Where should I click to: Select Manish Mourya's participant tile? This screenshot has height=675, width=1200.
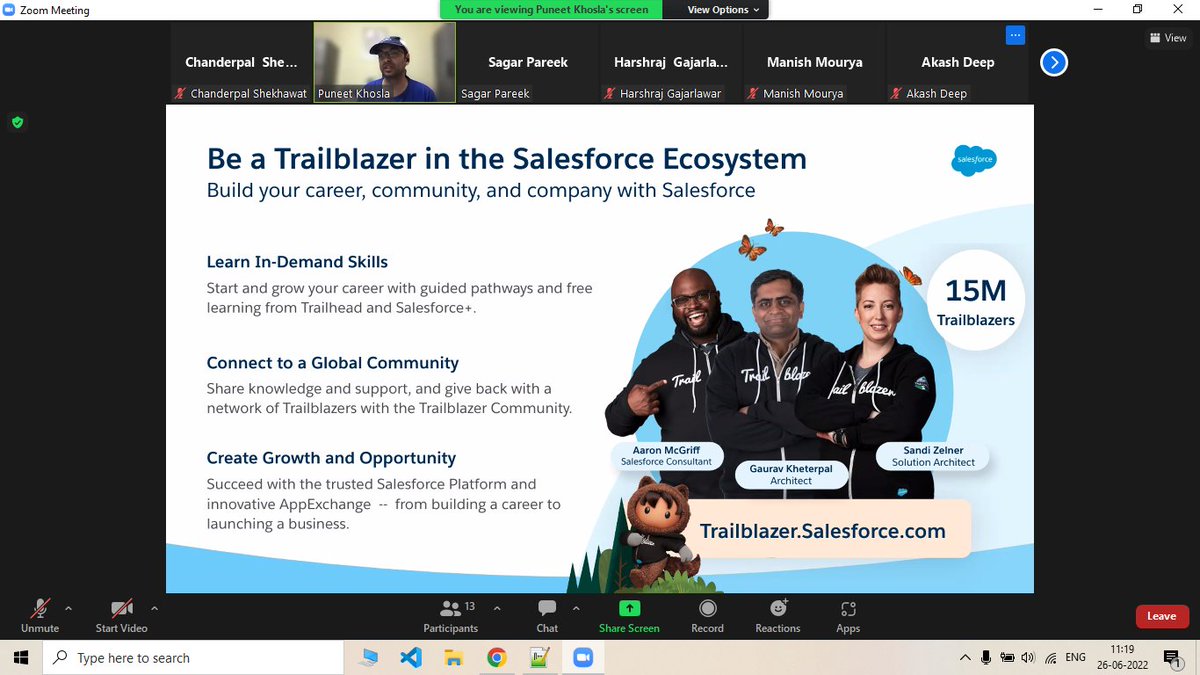click(x=815, y=62)
